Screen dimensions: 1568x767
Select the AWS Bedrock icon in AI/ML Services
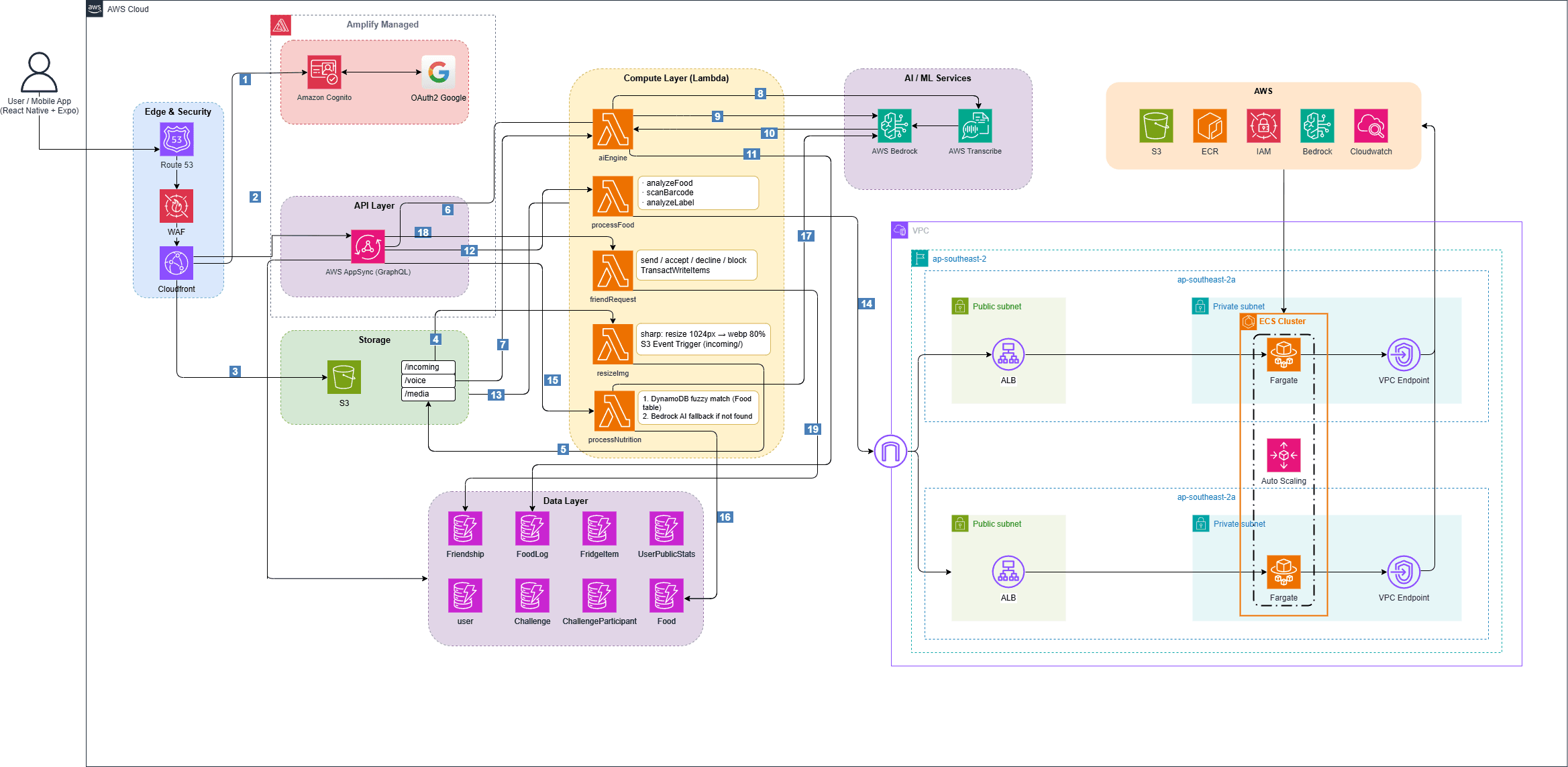coord(894,125)
